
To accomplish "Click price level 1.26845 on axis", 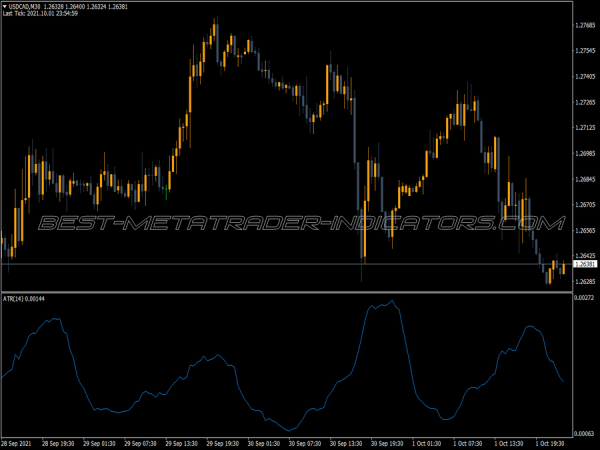I will pos(585,179).
